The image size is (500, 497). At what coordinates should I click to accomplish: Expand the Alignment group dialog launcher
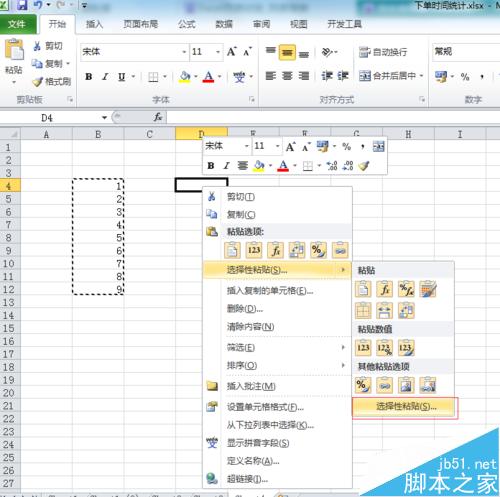tap(422, 99)
